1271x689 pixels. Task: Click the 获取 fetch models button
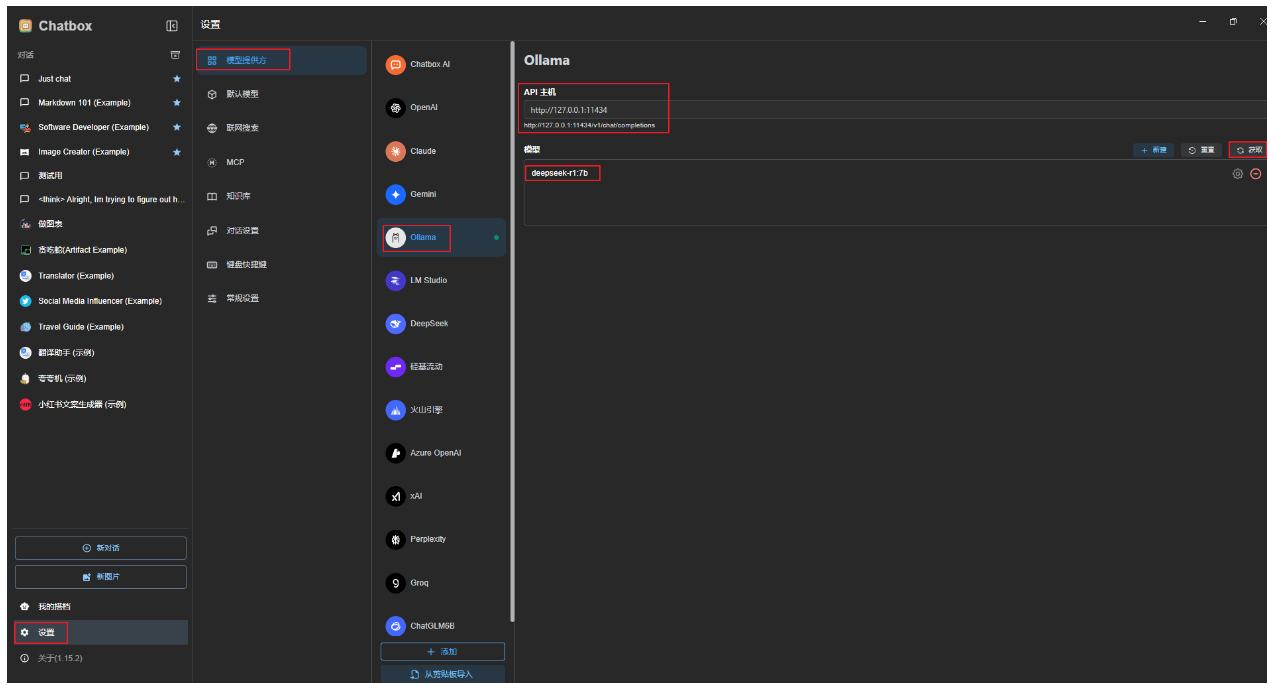1248,150
